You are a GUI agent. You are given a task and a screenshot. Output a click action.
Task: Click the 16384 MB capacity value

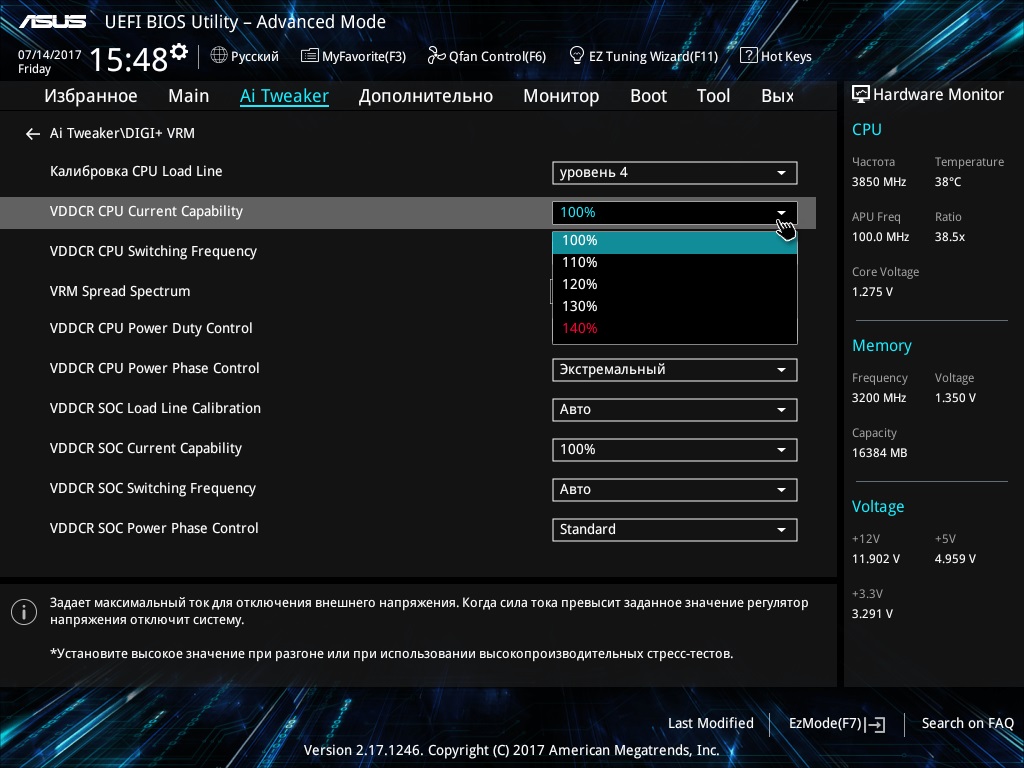[x=880, y=453]
